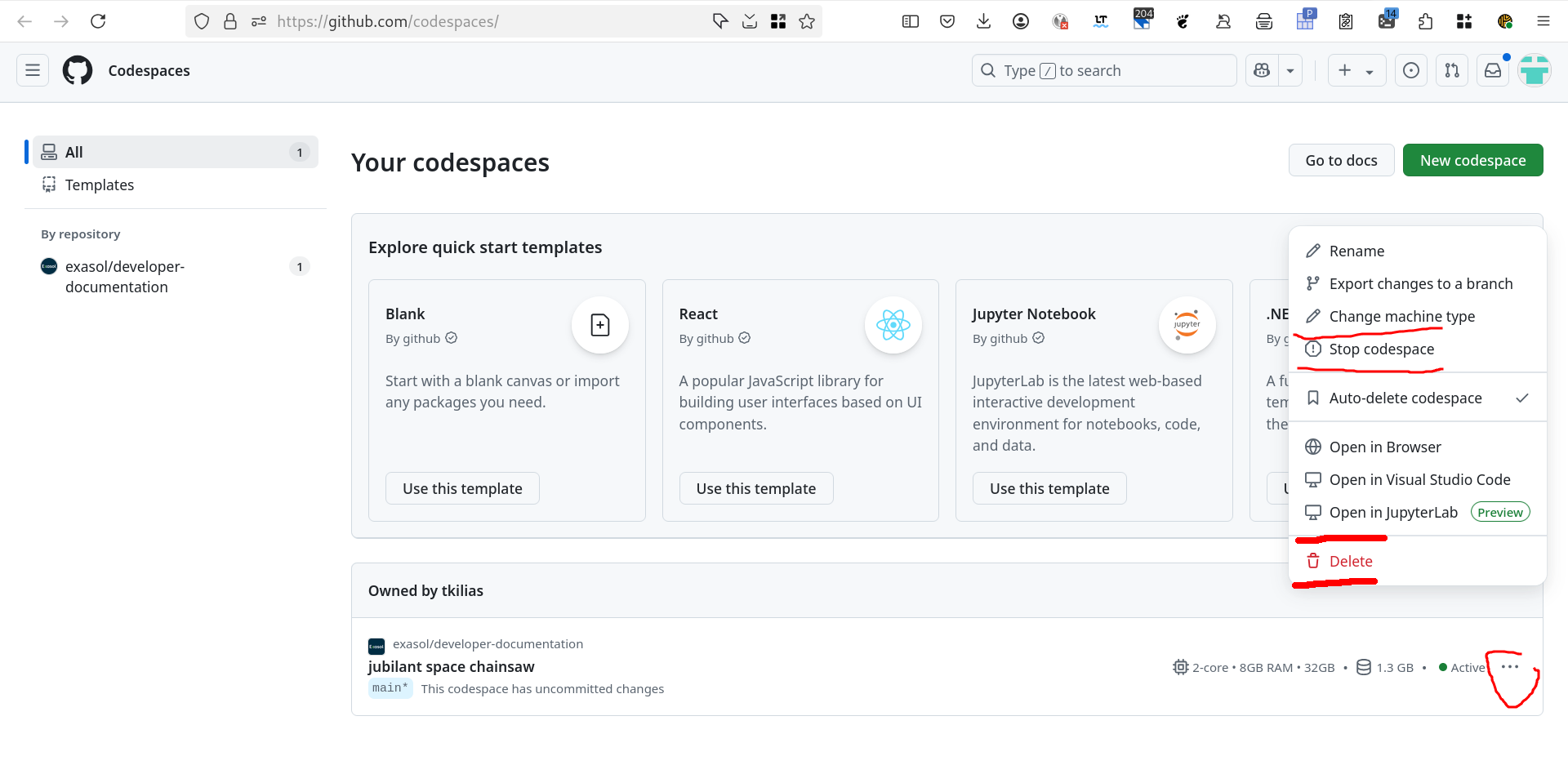Open the three-dots menu for the codespace
The height and width of the screenshot is (774, 1568).
pyautogui.click(x=1510, y=667)
